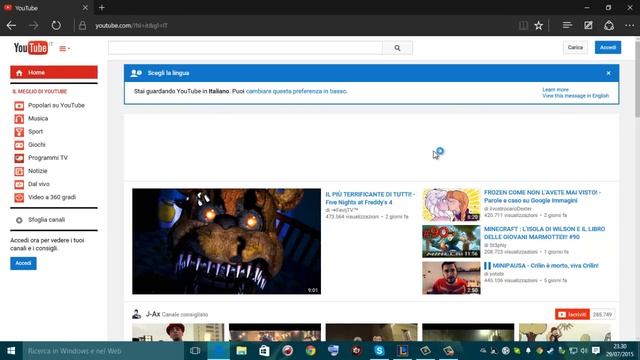Open Windows Store from taskbar
This screenshot has width=640, height=360.
pos(264,351)
